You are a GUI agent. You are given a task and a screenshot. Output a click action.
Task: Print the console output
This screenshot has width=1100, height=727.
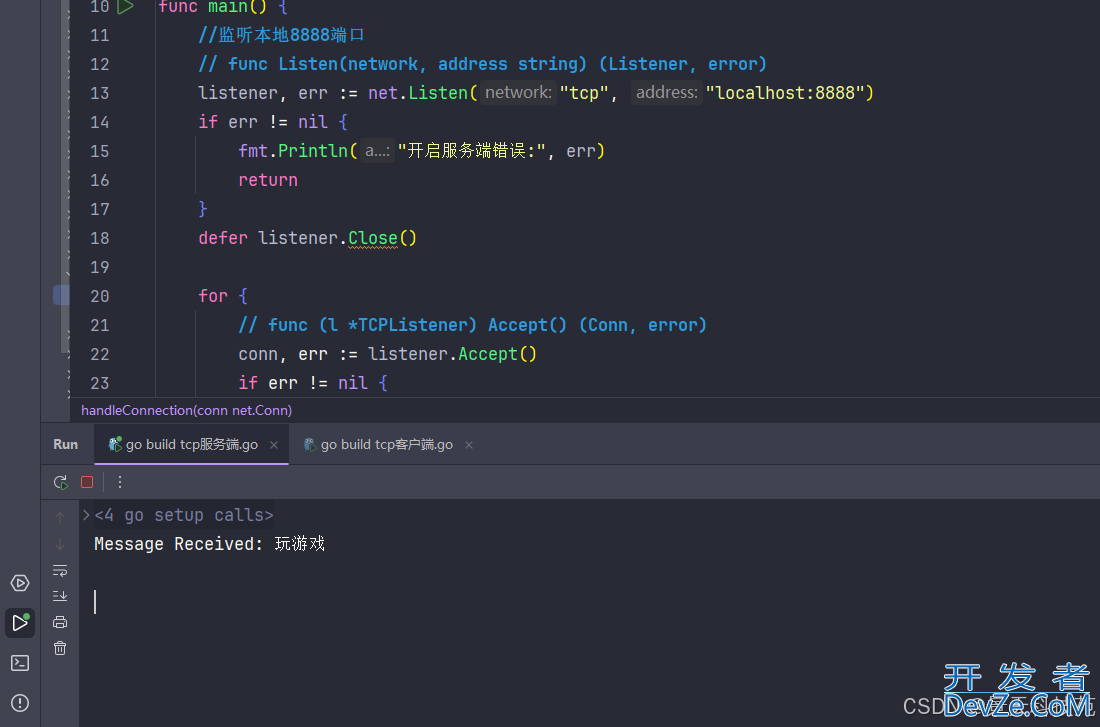(x=60, y=622)
